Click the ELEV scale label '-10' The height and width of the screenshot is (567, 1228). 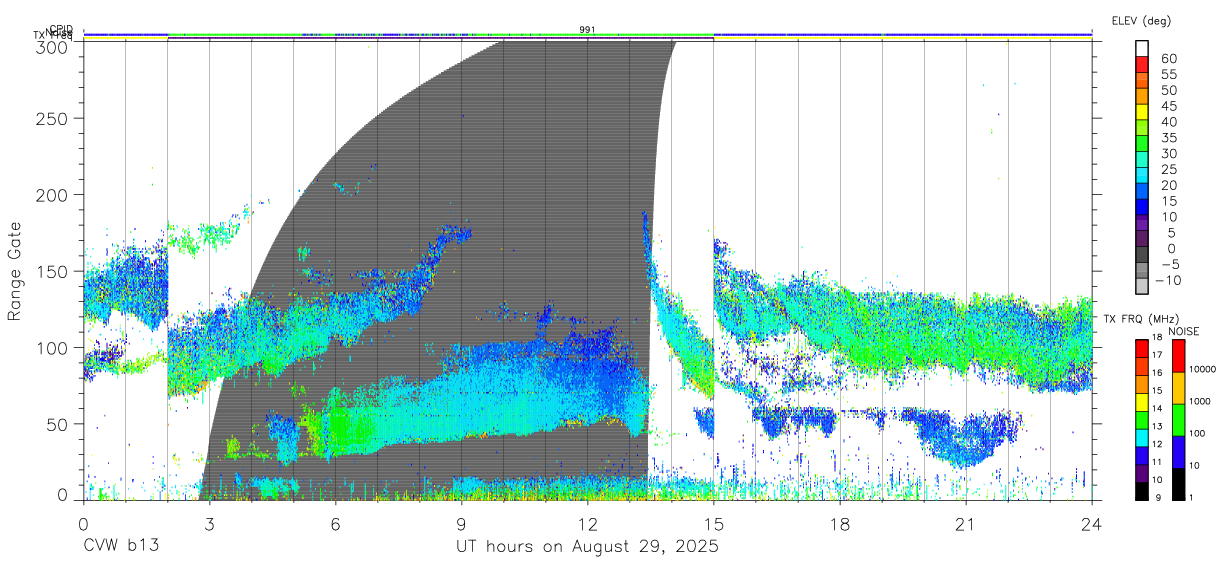click(1169, 280)
